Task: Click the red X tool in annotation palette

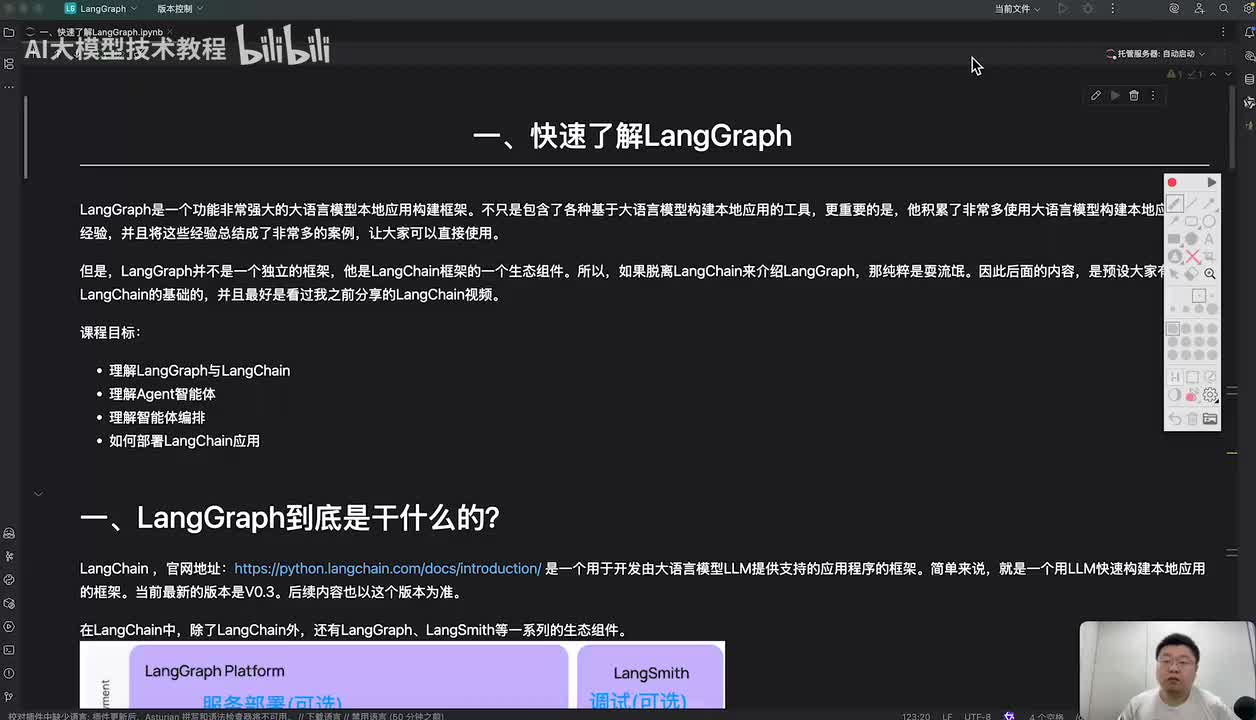Action: coord(1192,257)
